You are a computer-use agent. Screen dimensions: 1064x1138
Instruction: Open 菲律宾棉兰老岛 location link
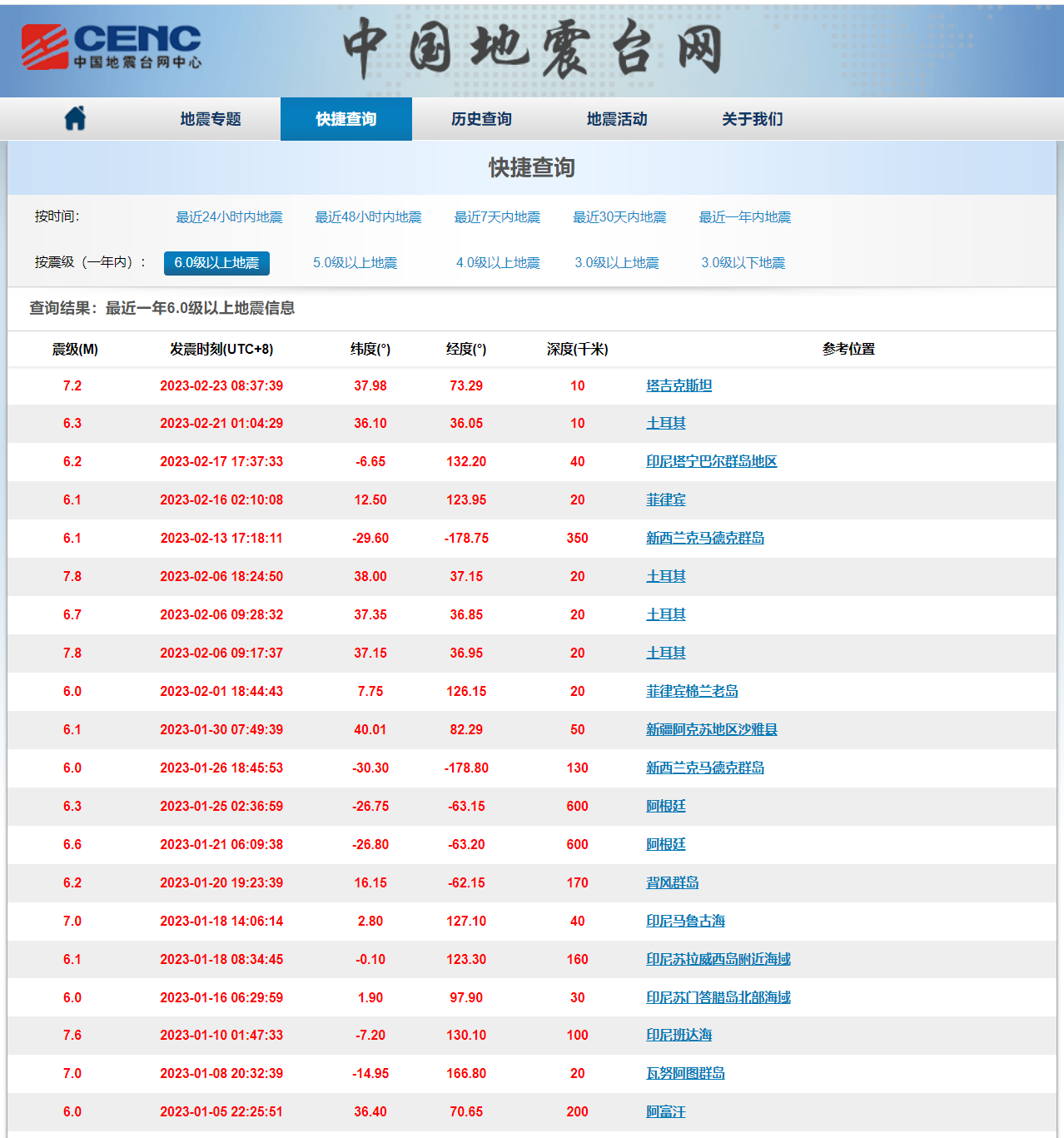[692, 691]
